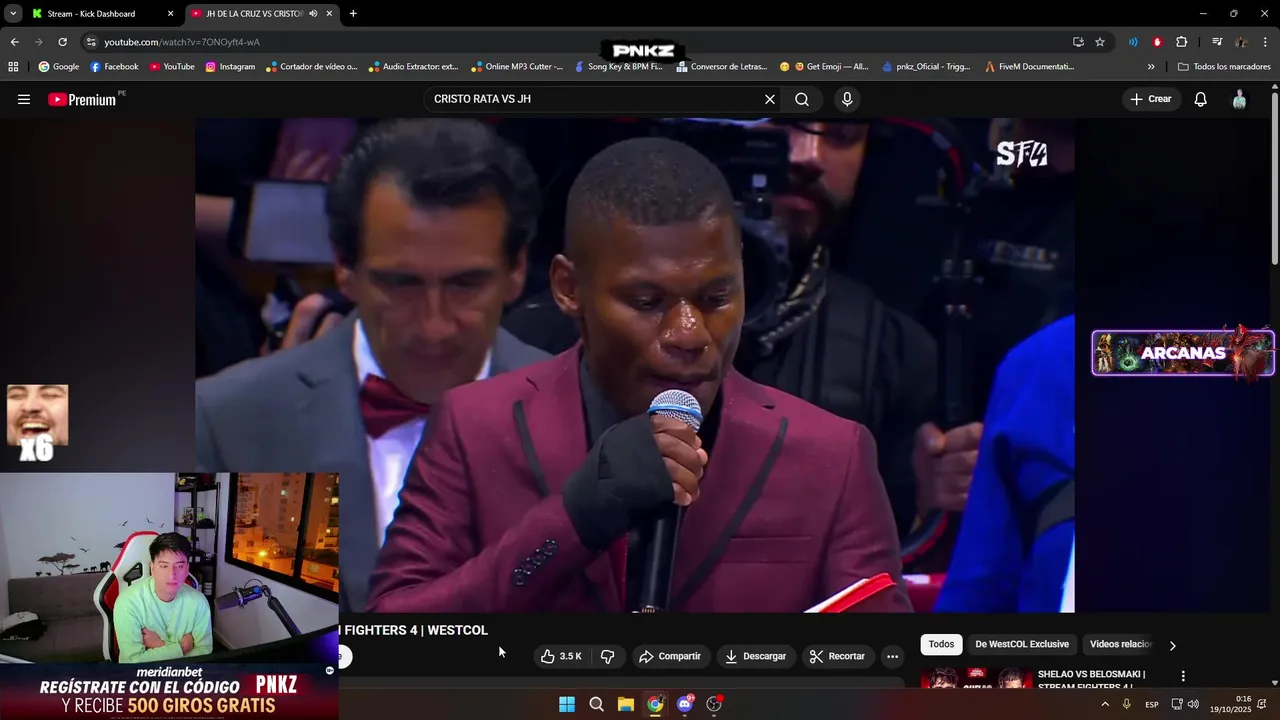Click the Descargar download button

click(755, 656)
